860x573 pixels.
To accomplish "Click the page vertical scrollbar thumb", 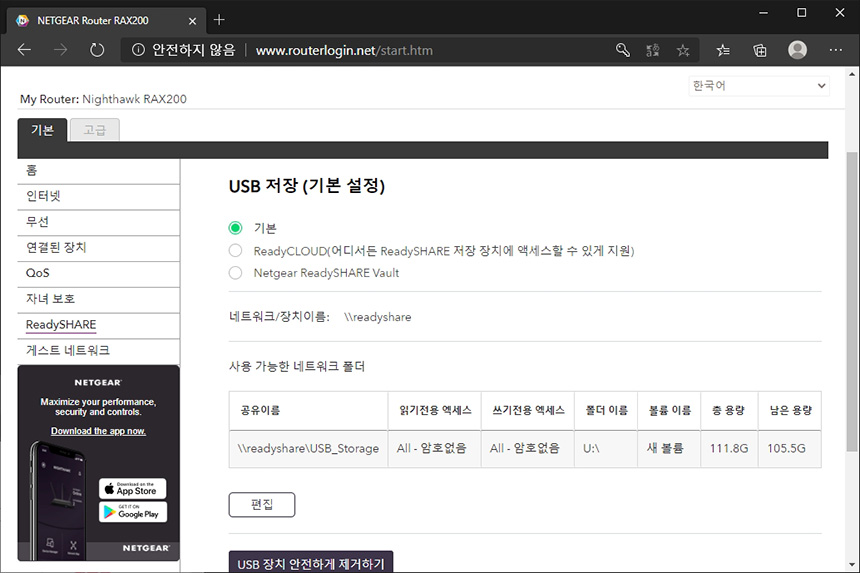I will click(x=852, y=302).
